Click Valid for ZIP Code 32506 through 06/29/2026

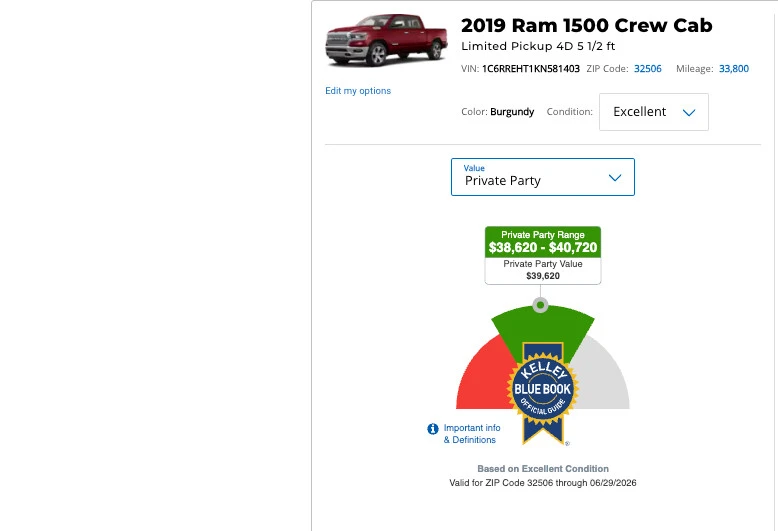pos(543,483)
